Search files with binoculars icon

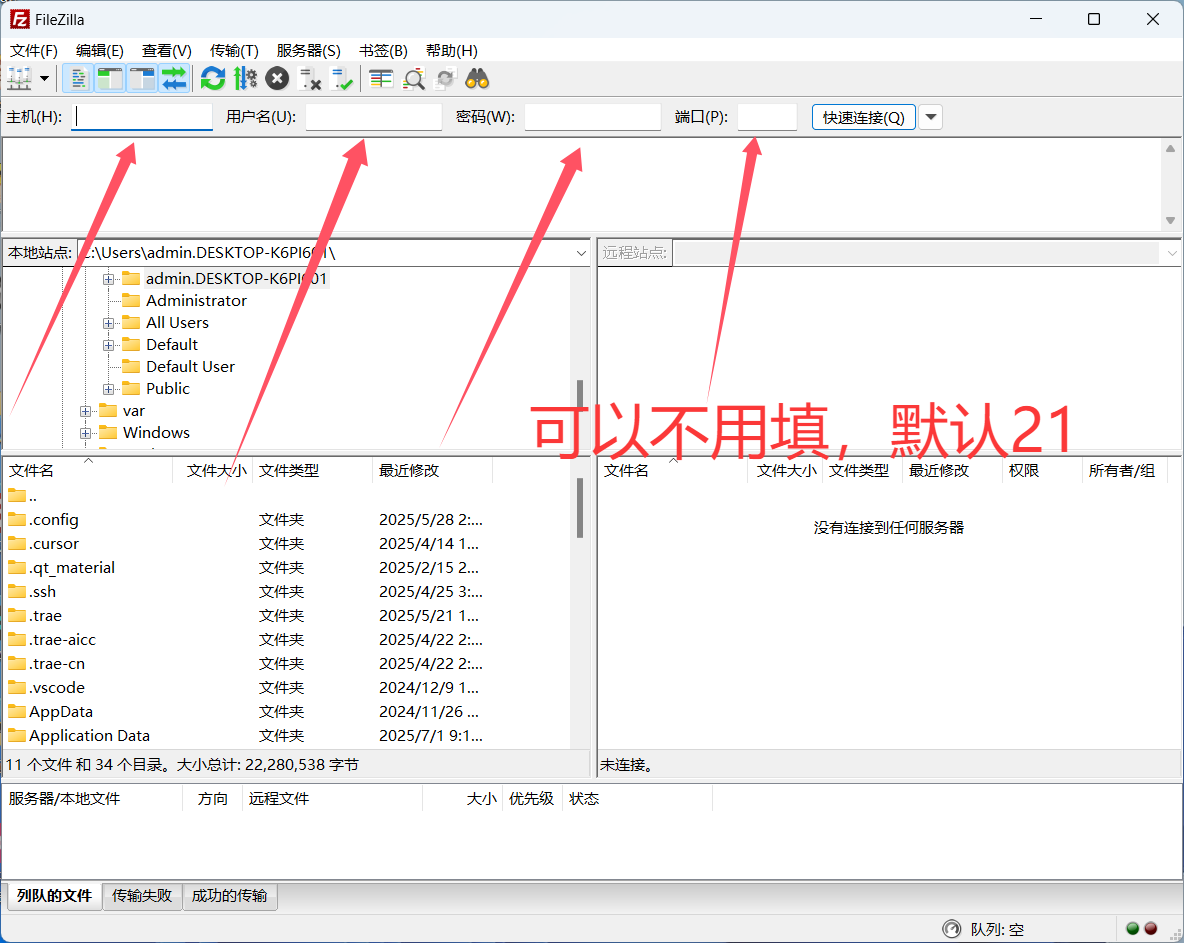click(477, 79)
